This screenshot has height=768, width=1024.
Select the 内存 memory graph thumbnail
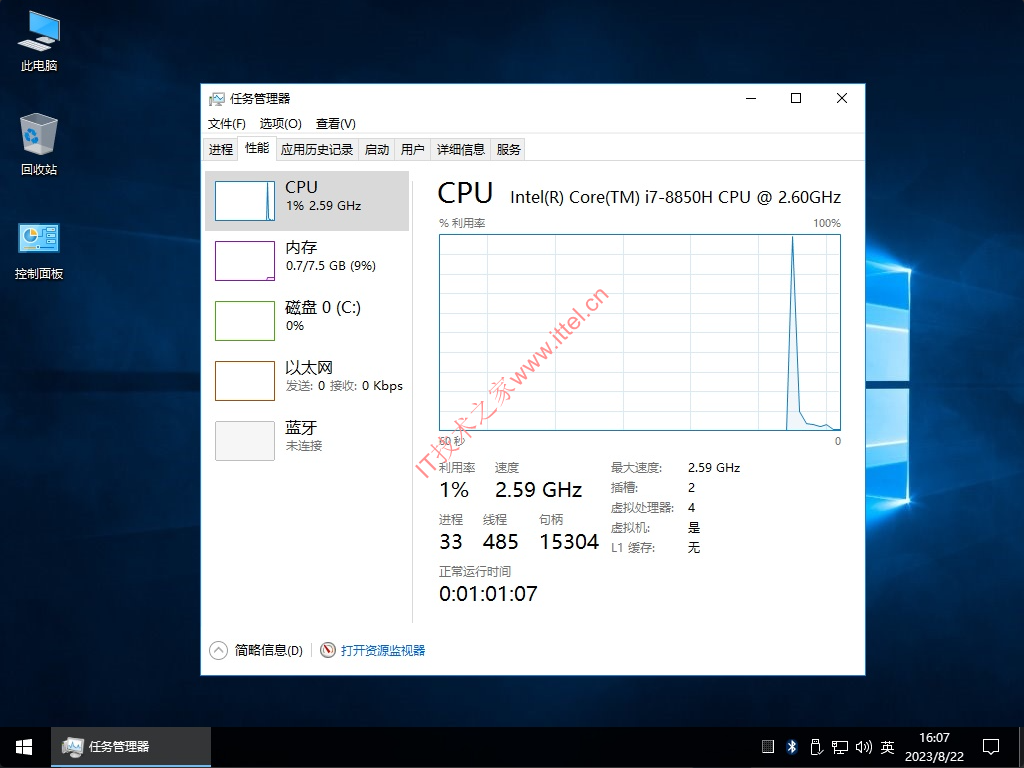pos(245,261)
